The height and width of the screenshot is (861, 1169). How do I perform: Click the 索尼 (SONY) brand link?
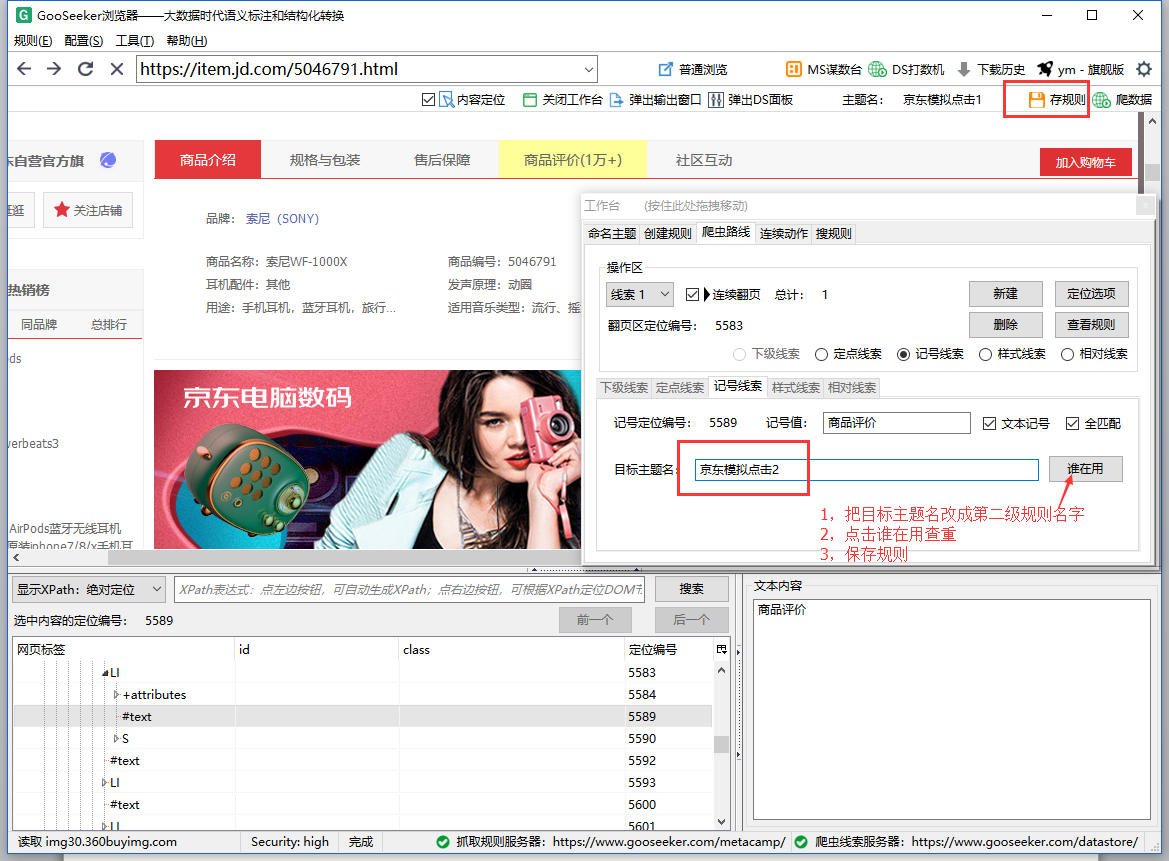pos(283,218)
